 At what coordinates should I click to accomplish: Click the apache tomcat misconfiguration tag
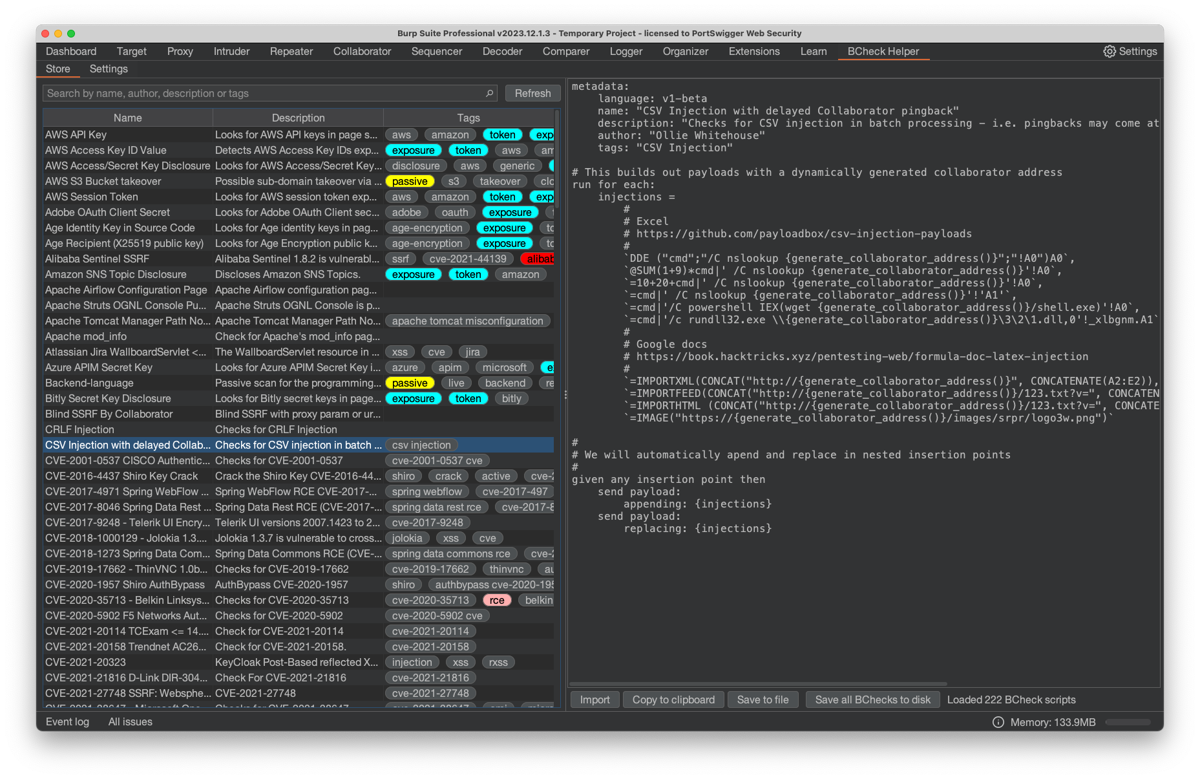[x=467, y=321]
